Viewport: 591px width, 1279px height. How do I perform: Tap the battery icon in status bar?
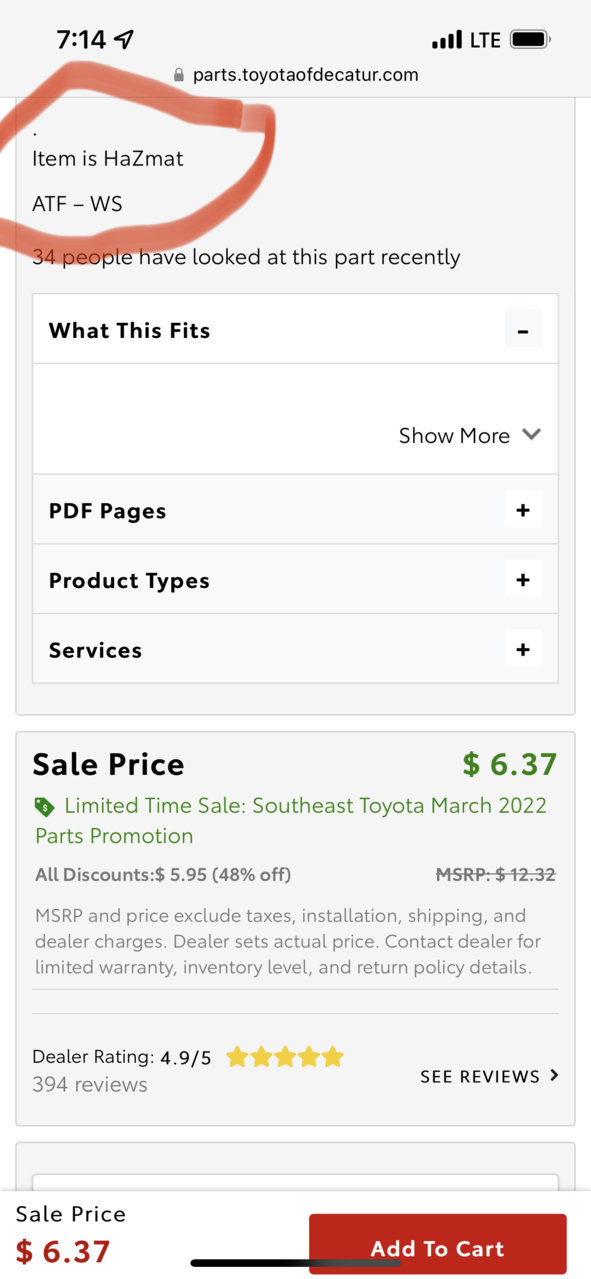click(530, 40)
